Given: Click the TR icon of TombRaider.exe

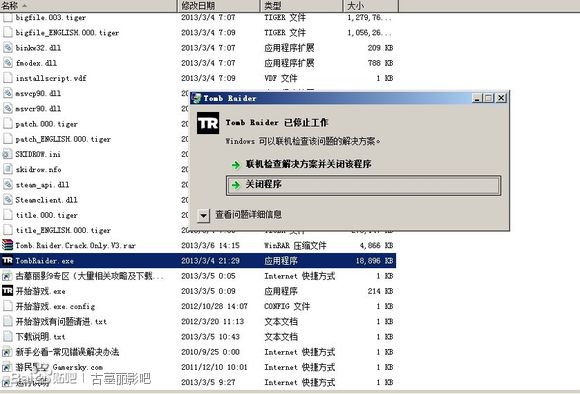Looking at the screenshot, I should pos(7,260).
